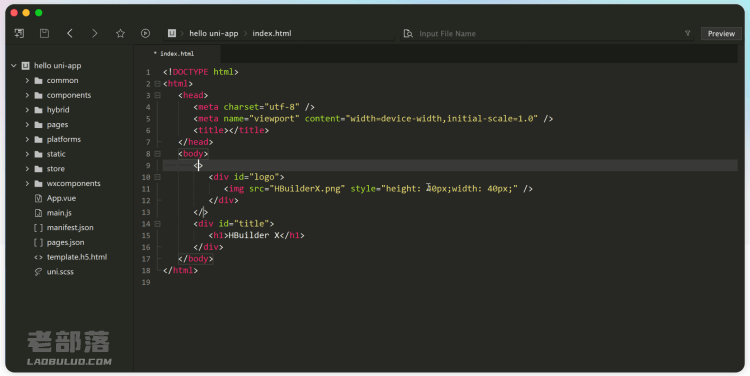
Task: Click the HBuilderX.png text in code
Action: [x=307, y=188]
